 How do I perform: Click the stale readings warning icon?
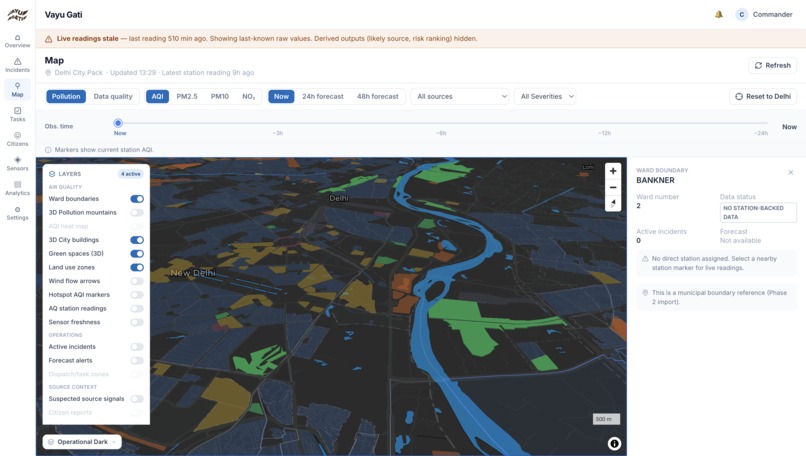[48, 39]
